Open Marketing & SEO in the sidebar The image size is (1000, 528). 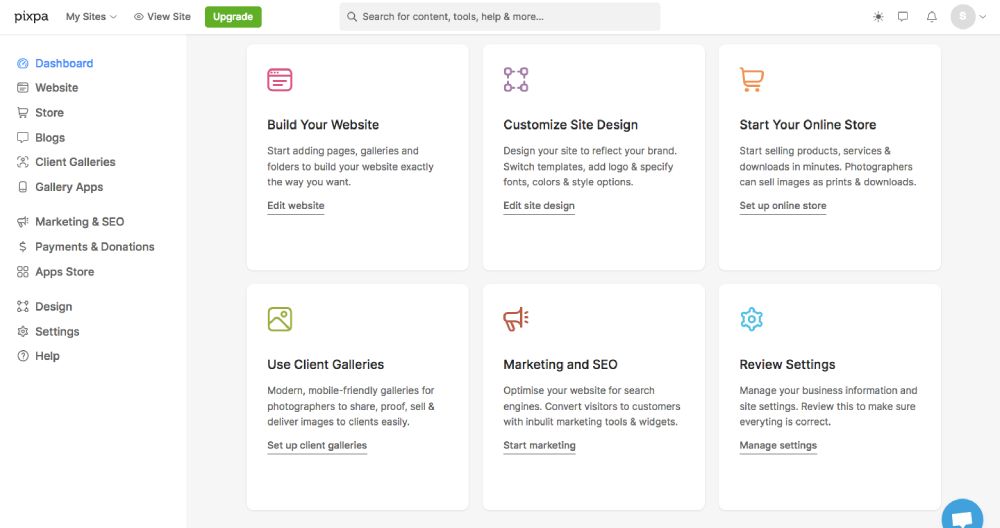[x=80, y=222]
